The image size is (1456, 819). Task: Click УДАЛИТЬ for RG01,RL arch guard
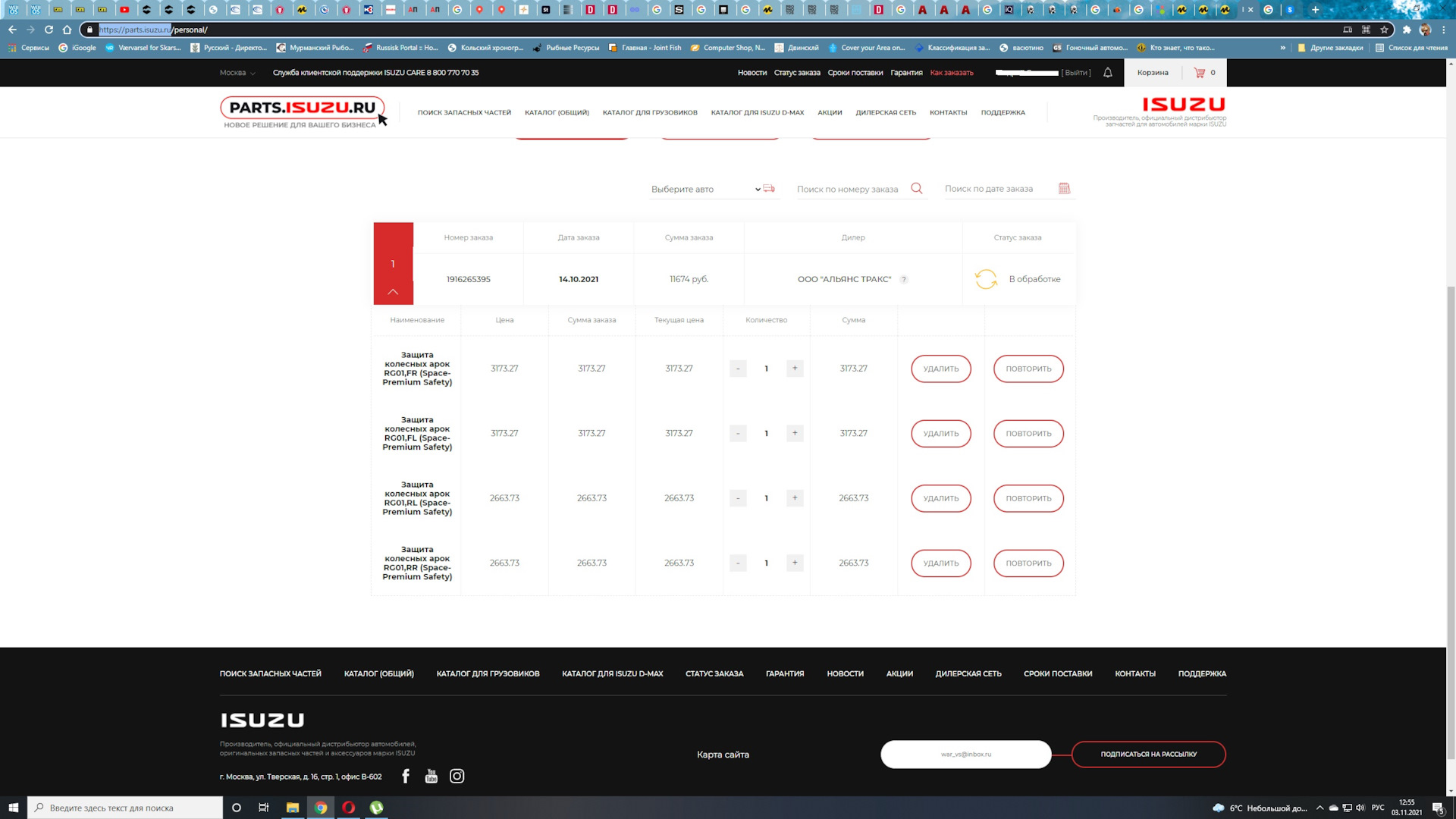tap(941, 498)
